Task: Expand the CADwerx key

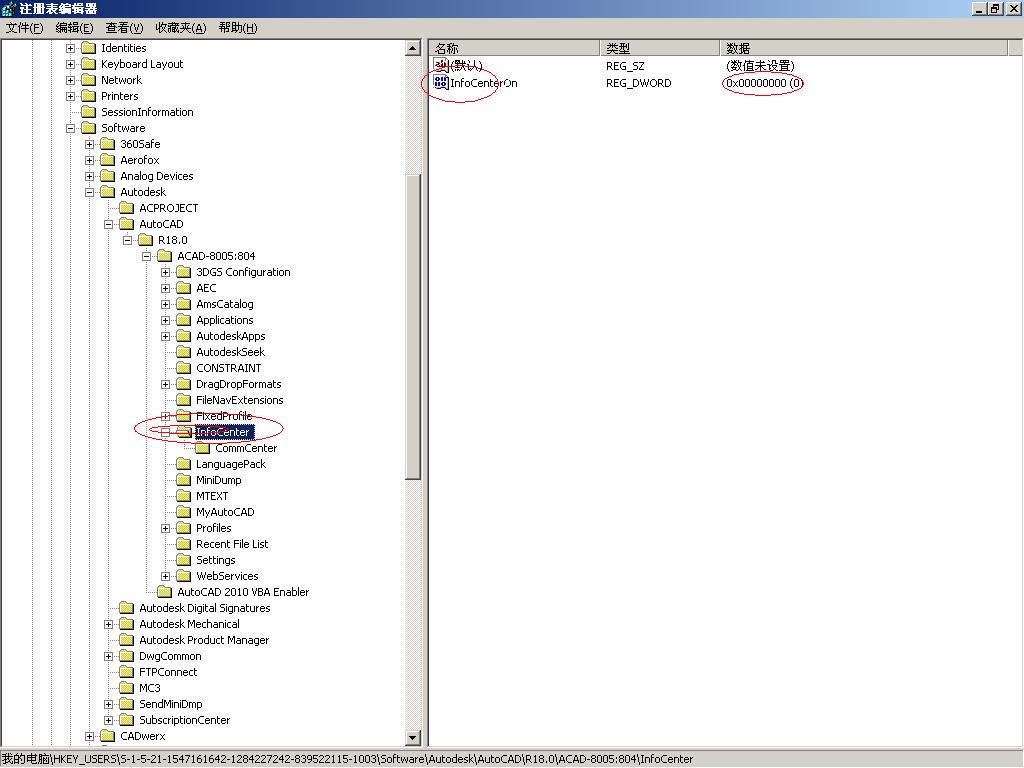Action: 89,736
